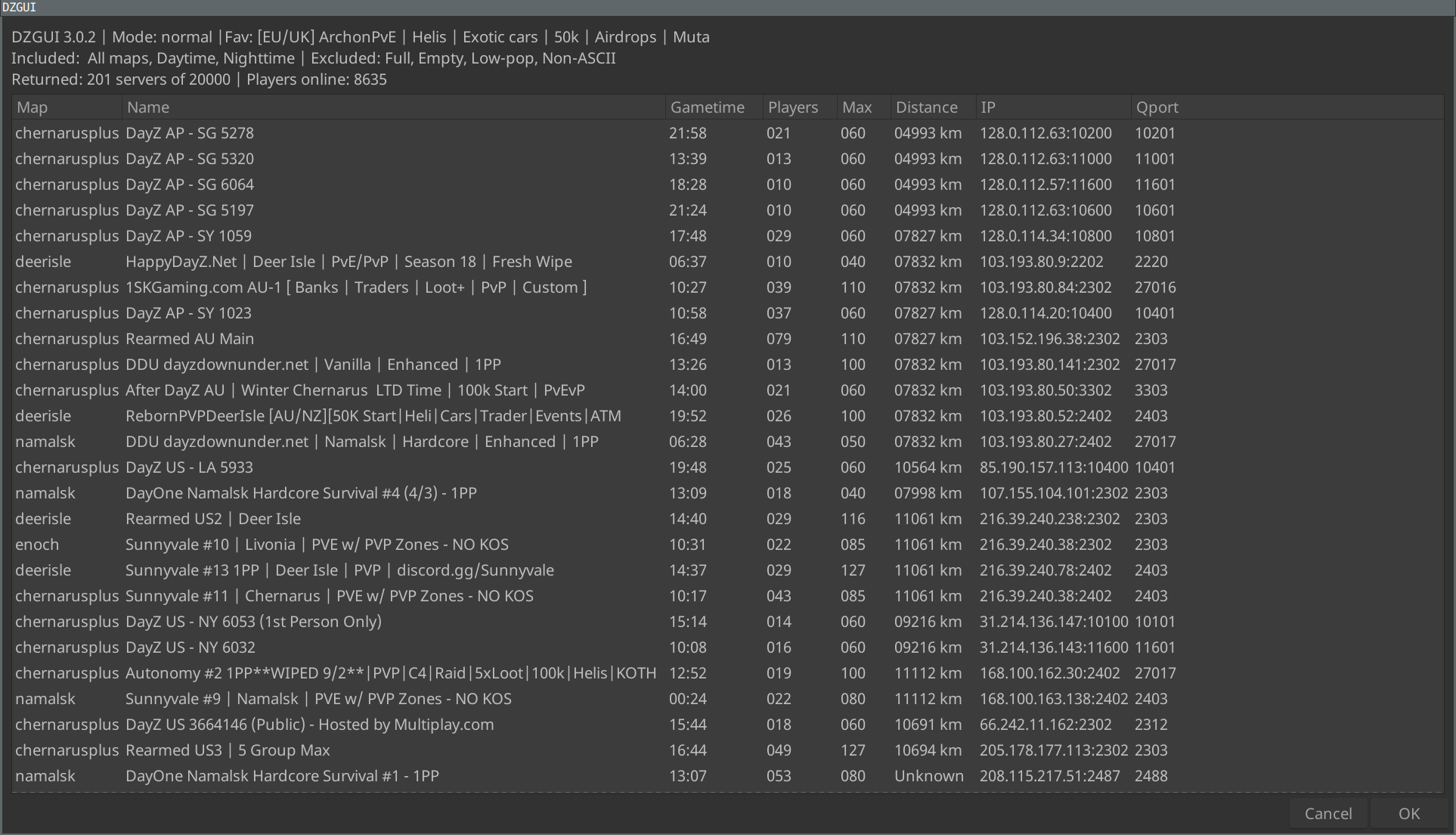Select server DayZ AP - SG 6064

tap(727, 185)
